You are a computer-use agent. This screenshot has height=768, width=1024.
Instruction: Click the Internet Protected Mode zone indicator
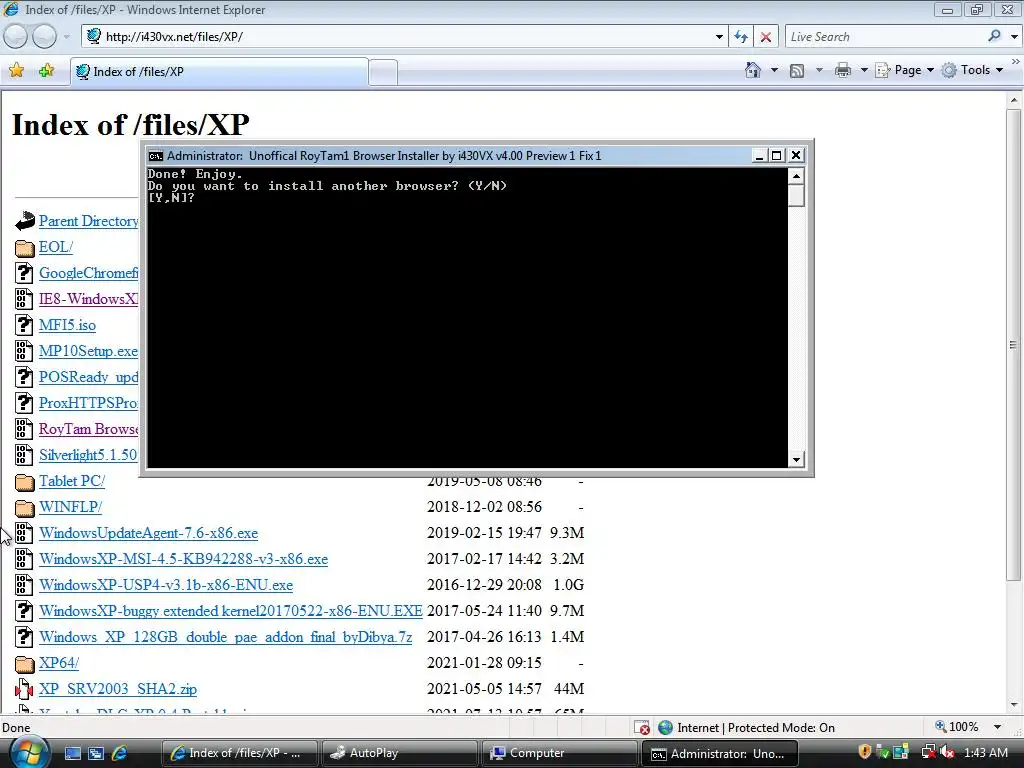[746, 728]
